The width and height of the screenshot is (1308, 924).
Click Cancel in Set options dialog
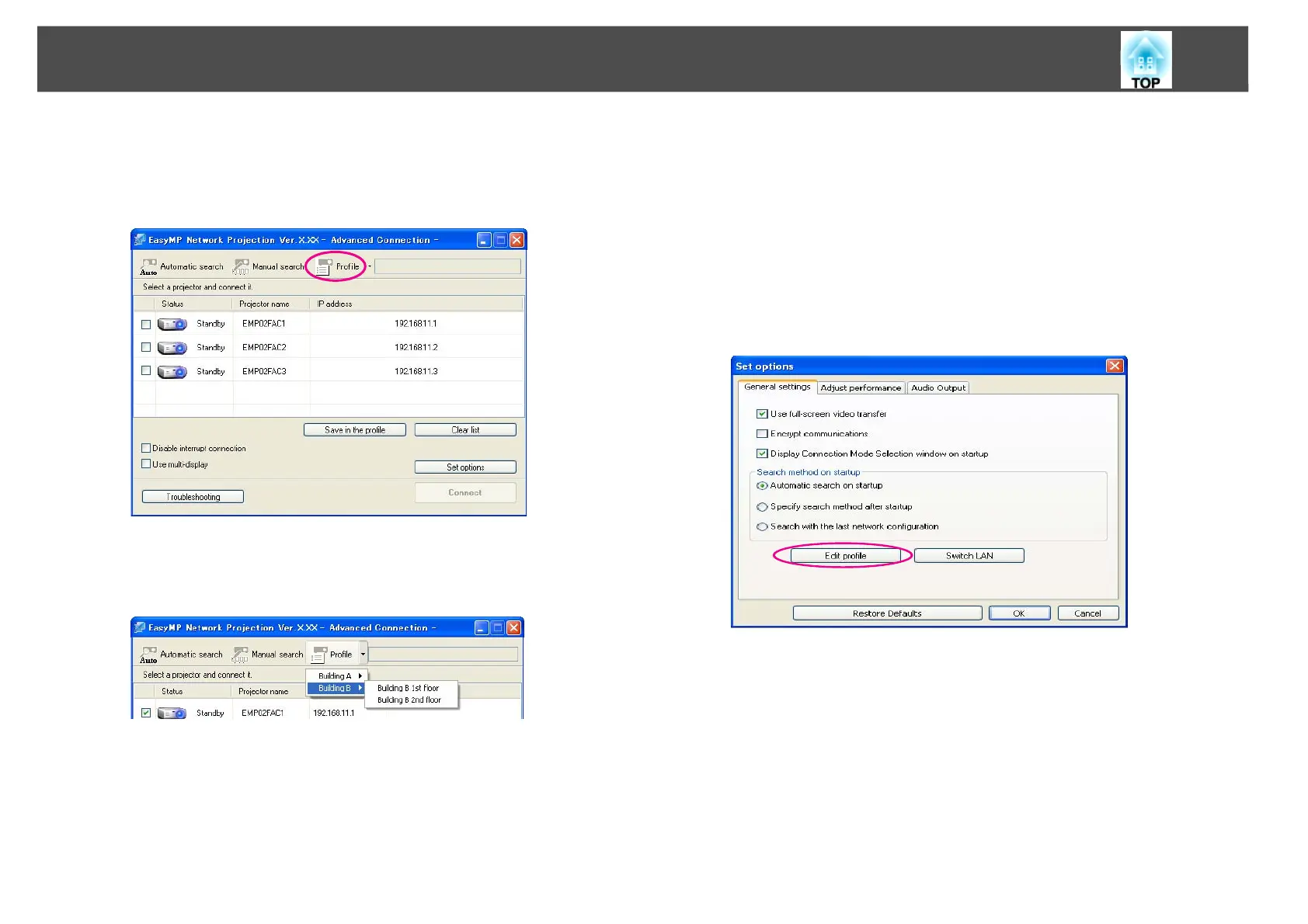(x=1087, y=613)
